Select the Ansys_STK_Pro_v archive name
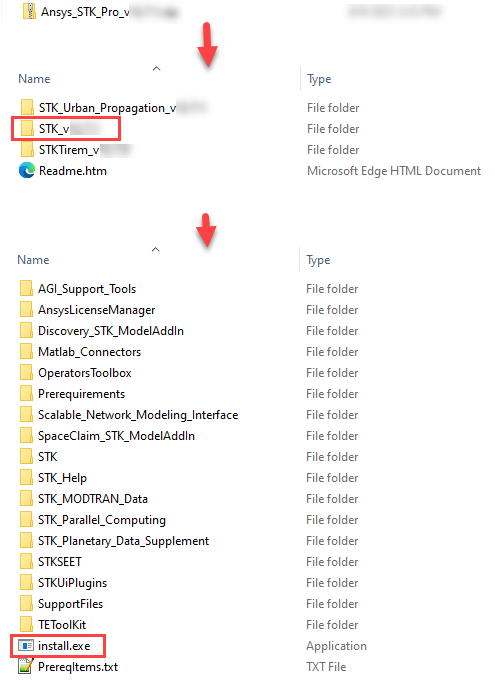495x689 pixels. 85,12
